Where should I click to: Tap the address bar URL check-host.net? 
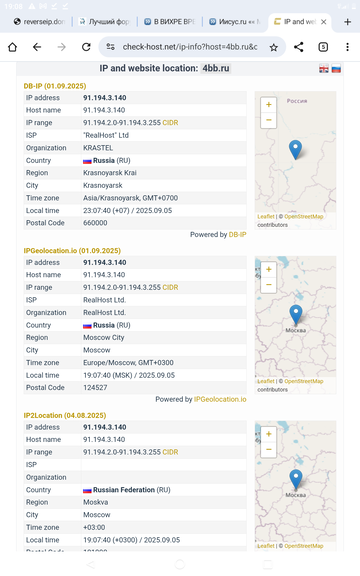pos(190,47)
